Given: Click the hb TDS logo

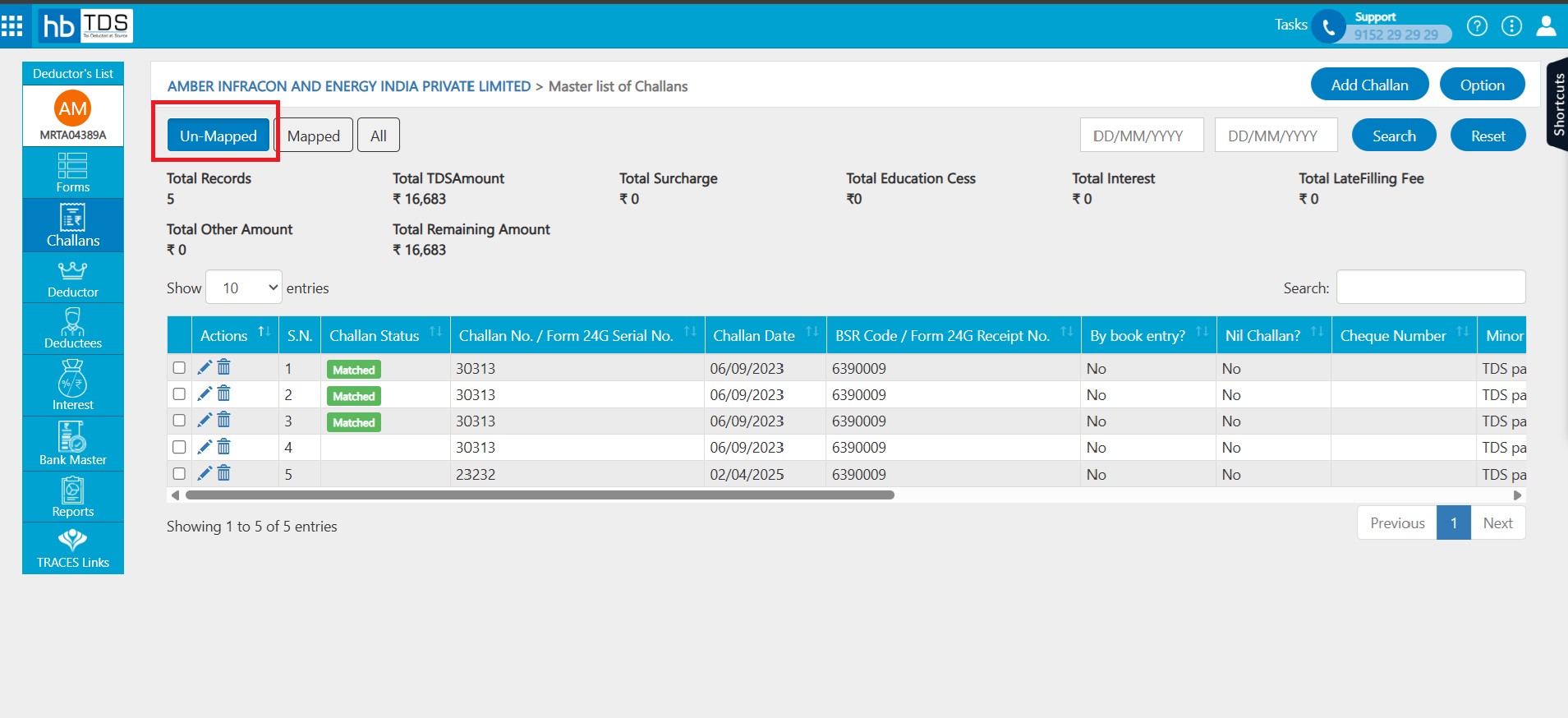Looking at the screenshot, I should [x=86, y=26].
